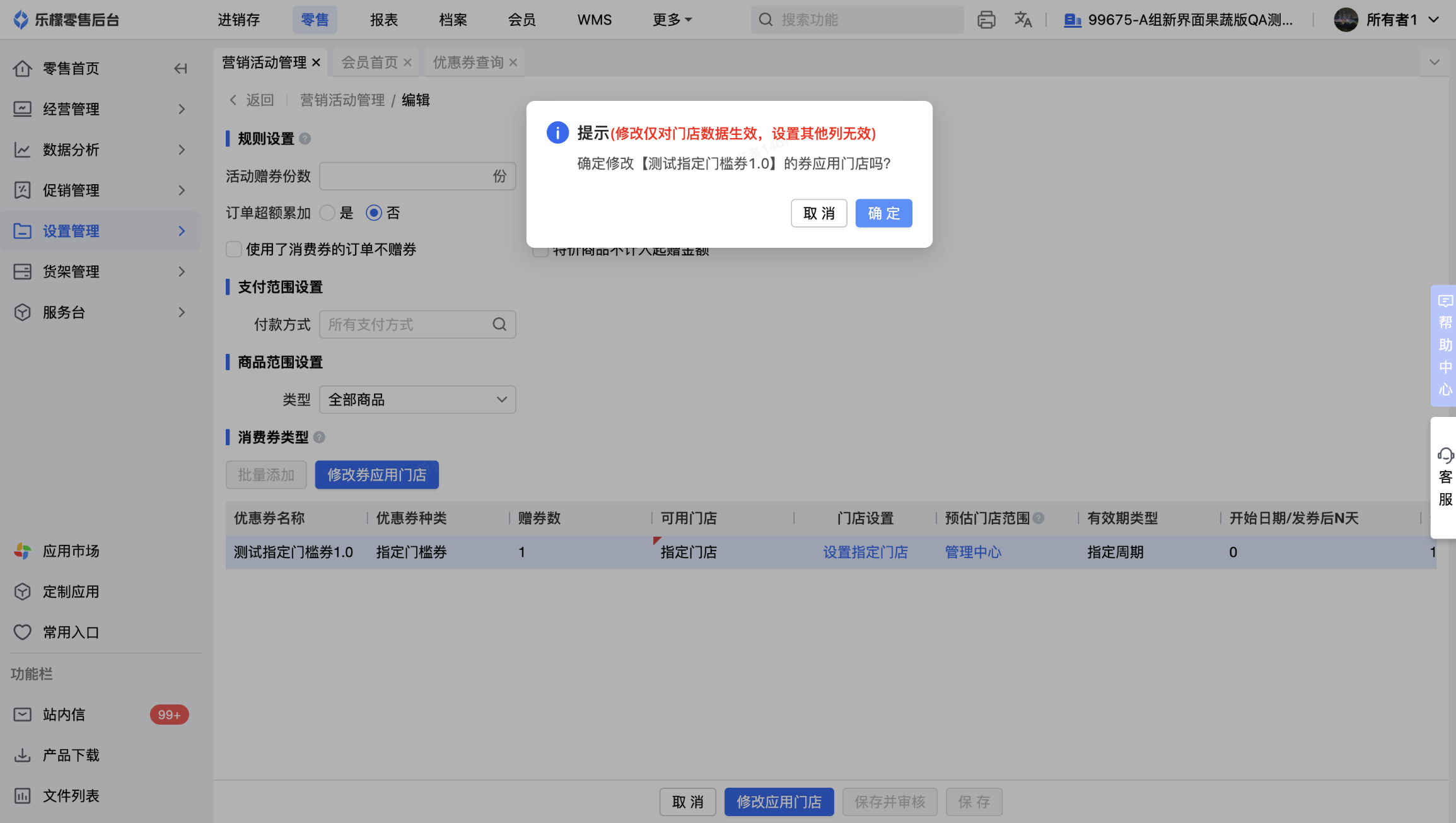Open 客服 customer service widget
Viewport: 1456px width, 823px height.
click(x=1445, y=477)
